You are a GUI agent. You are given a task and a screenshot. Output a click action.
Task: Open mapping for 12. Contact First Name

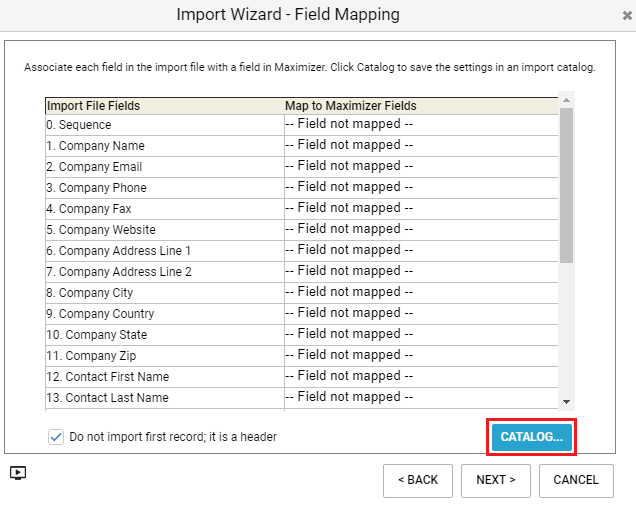[421, 377]
